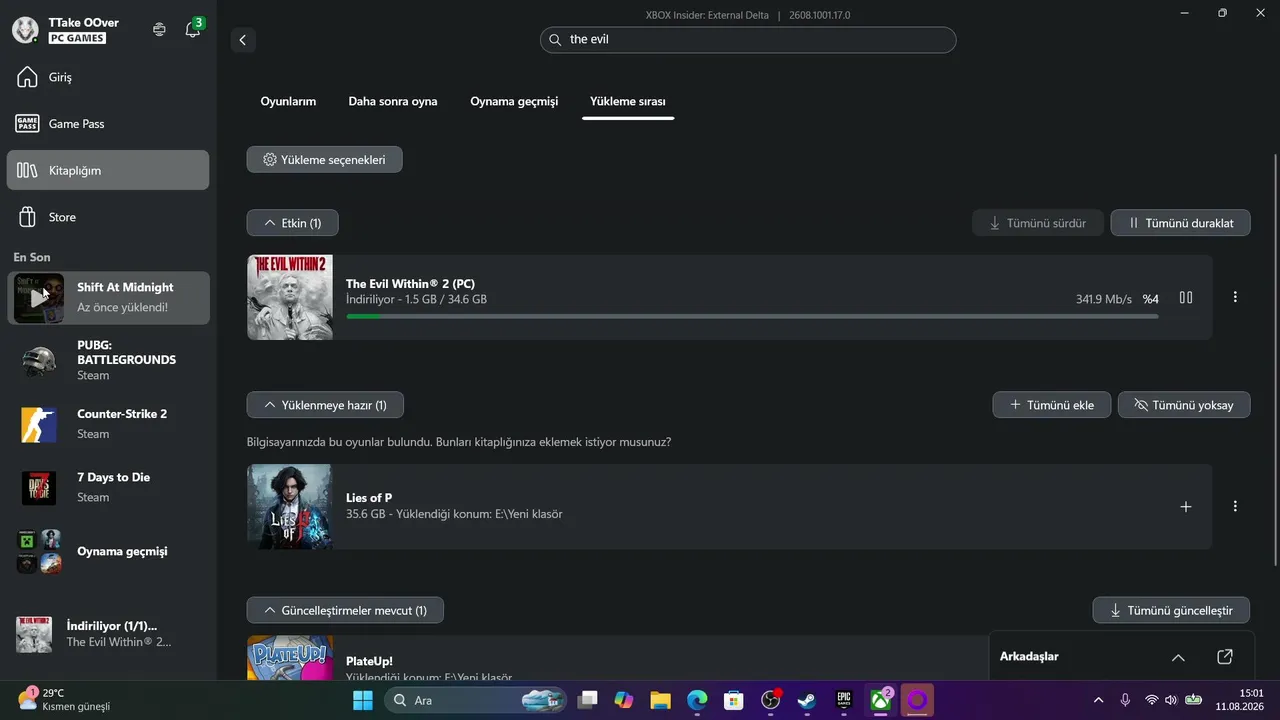Image resolution: width=1280 pixels, height=720 pixels.
Task: Open Kitaplığım in the sidebar
Action: pos(108,170)
